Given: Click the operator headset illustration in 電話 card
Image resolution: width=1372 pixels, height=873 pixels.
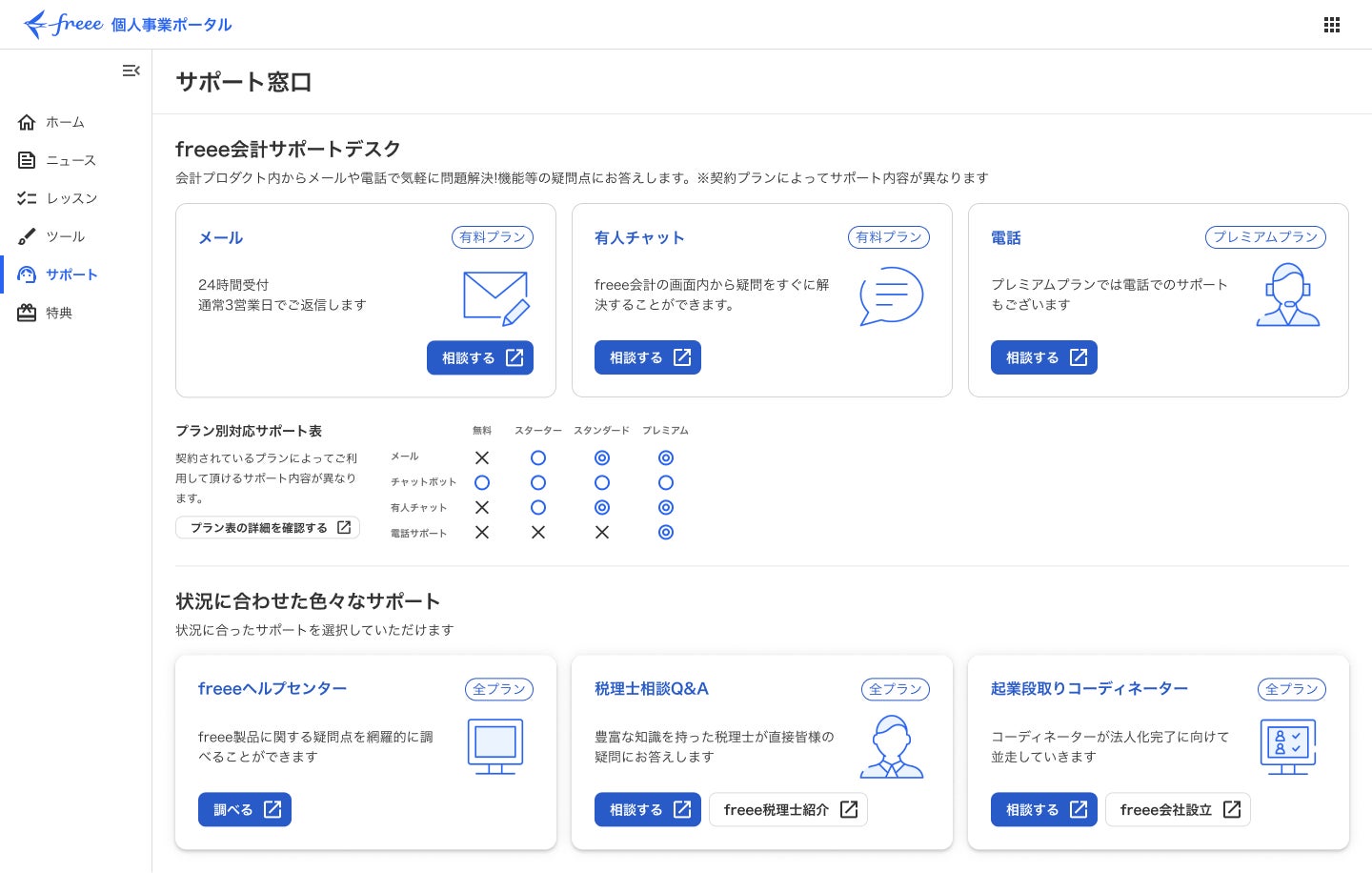Looking at the screenshot, I should pyautogui.click(x=1288, y=295).
